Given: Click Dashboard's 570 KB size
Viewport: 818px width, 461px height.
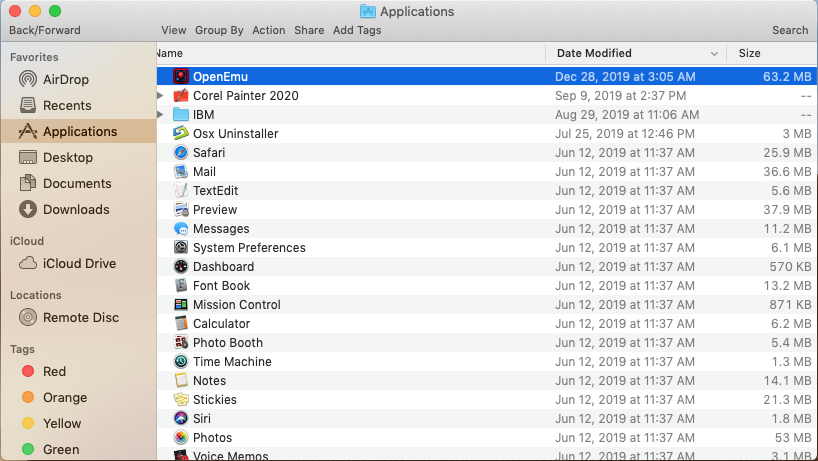Looking at the screenshot, I should (x=790, y=266).
